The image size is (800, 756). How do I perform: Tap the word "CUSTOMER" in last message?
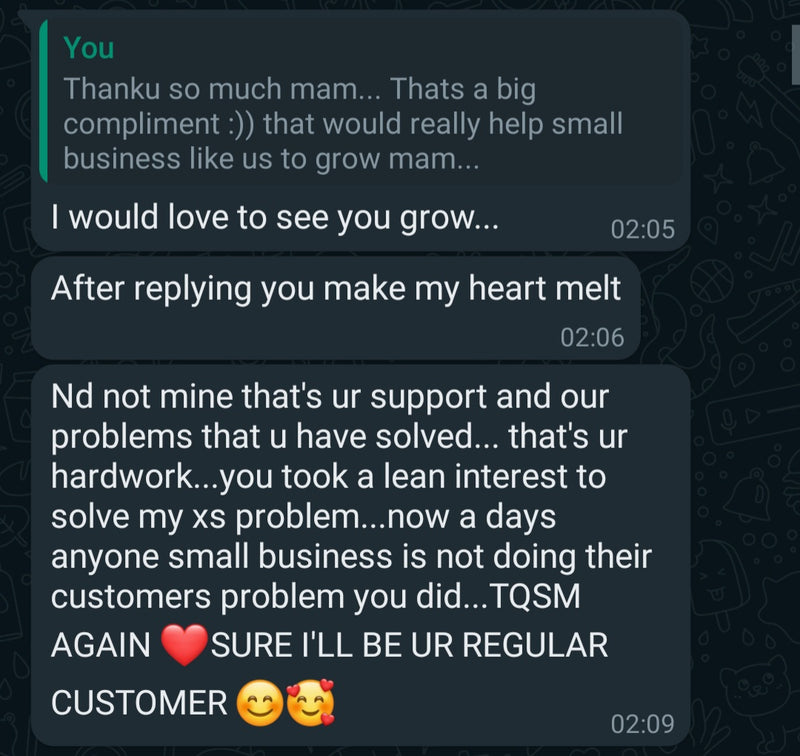point(139,704)
